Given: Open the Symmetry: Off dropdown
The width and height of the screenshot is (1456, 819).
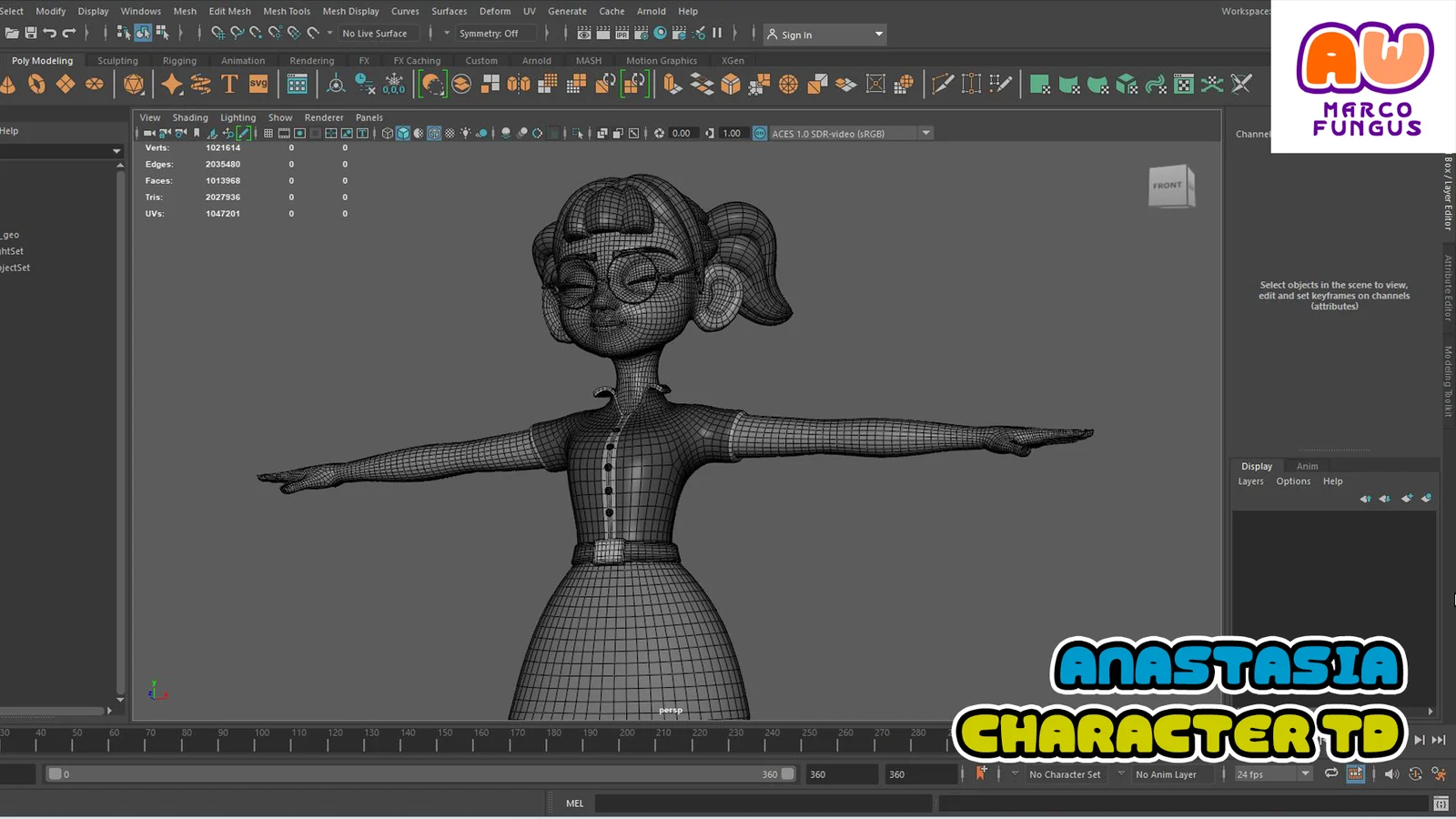Looking at the screenshot, I should (498, 33).
